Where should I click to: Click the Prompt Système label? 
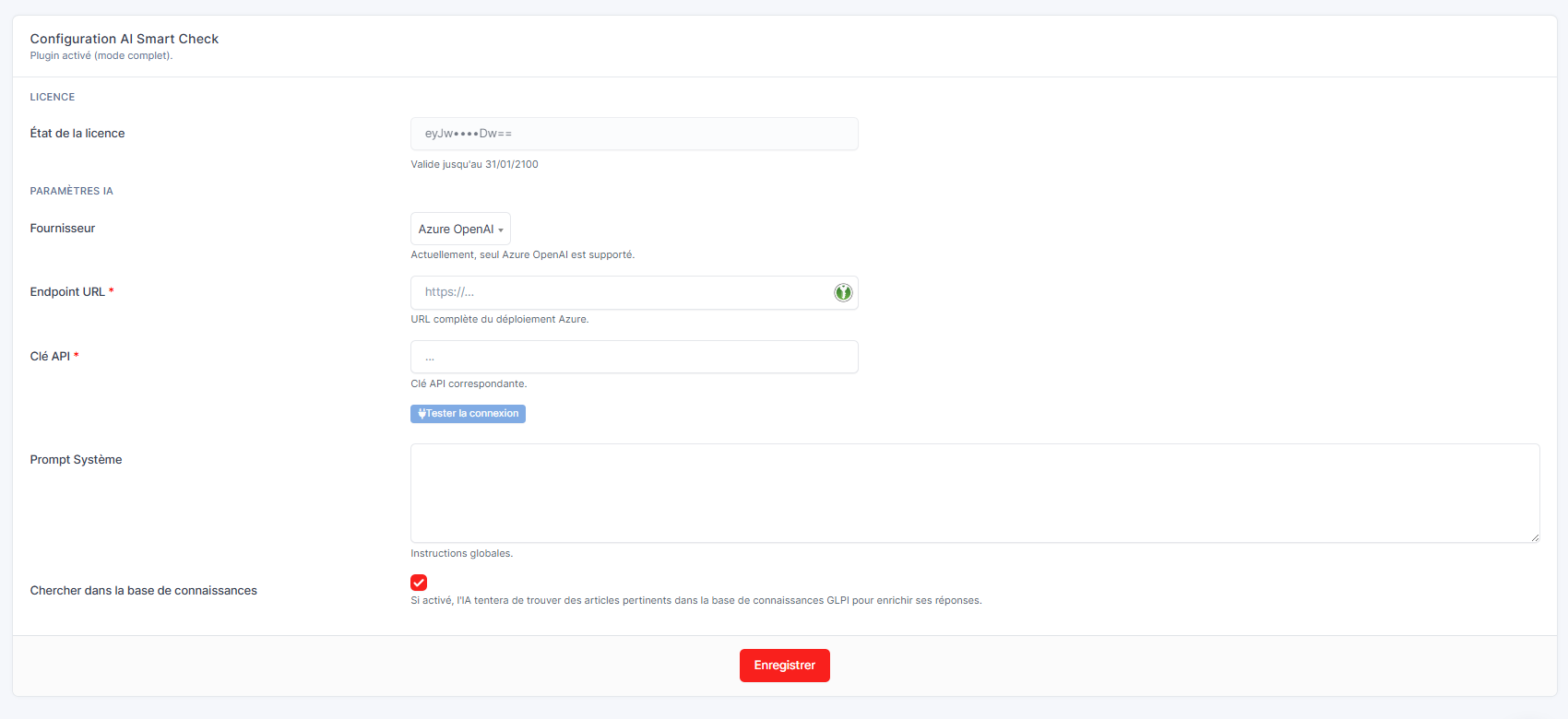pyautogui.click(x=76, y=460)
